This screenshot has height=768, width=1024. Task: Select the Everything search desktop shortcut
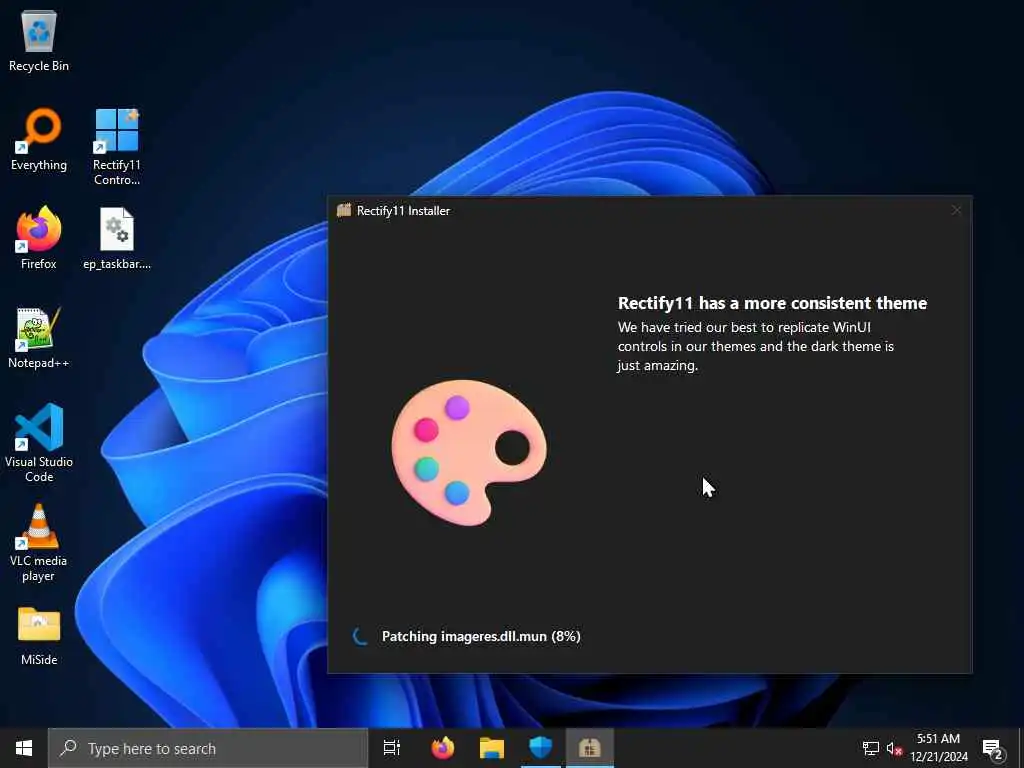[x=39, y=139]
